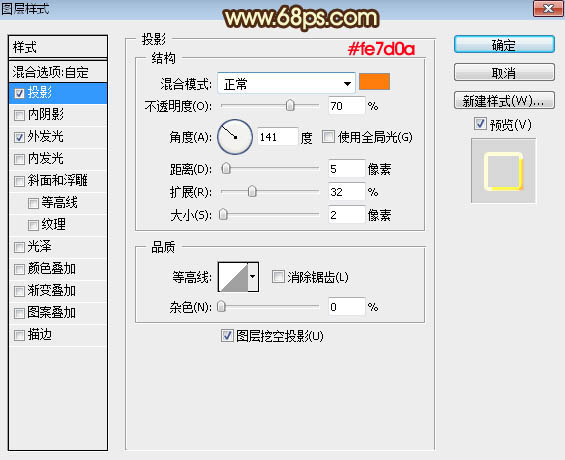The image size is (565, 460).
Task: Open the 外发光 outer glow settings row
Action: tap(58, 137)
